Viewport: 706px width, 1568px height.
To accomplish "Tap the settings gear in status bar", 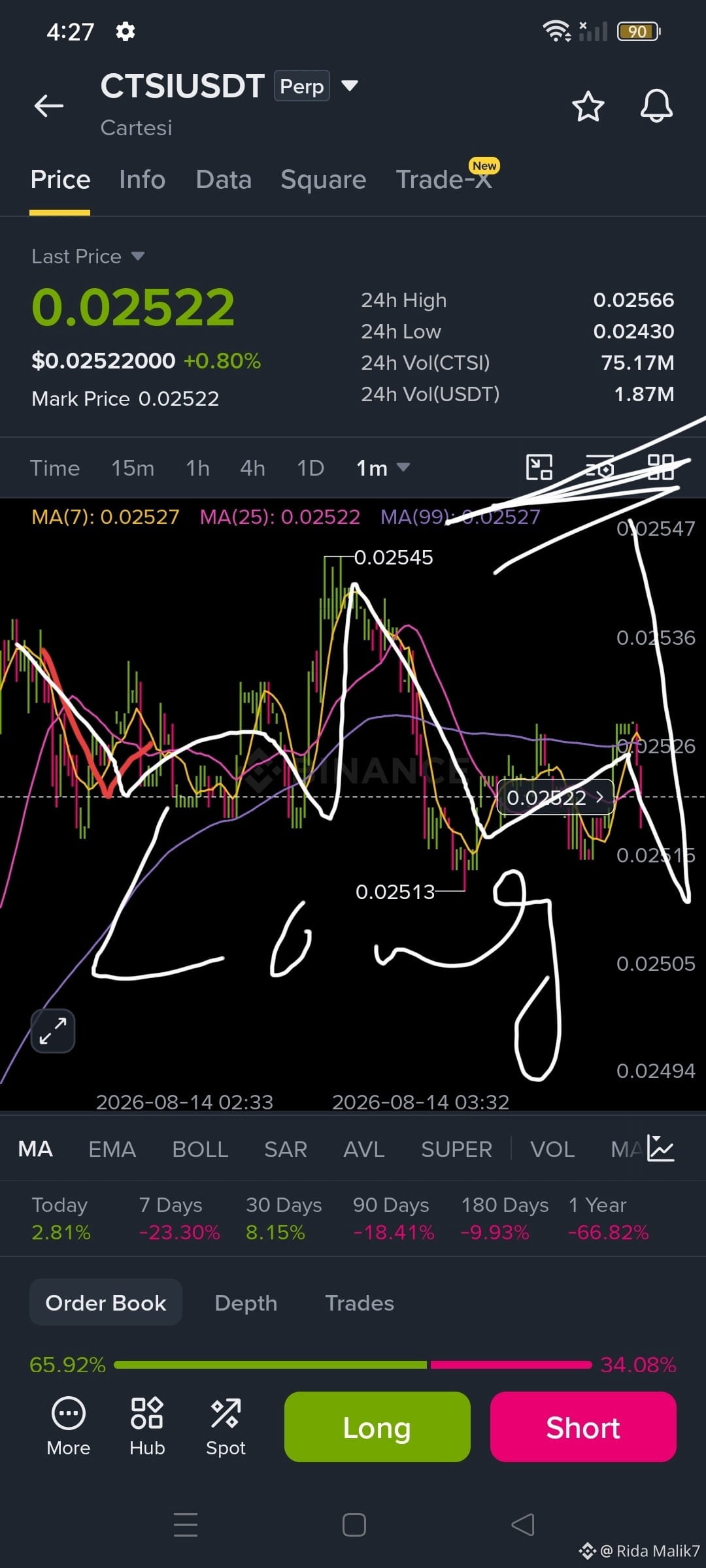I will pyautogui.click(x=125, y=31).
